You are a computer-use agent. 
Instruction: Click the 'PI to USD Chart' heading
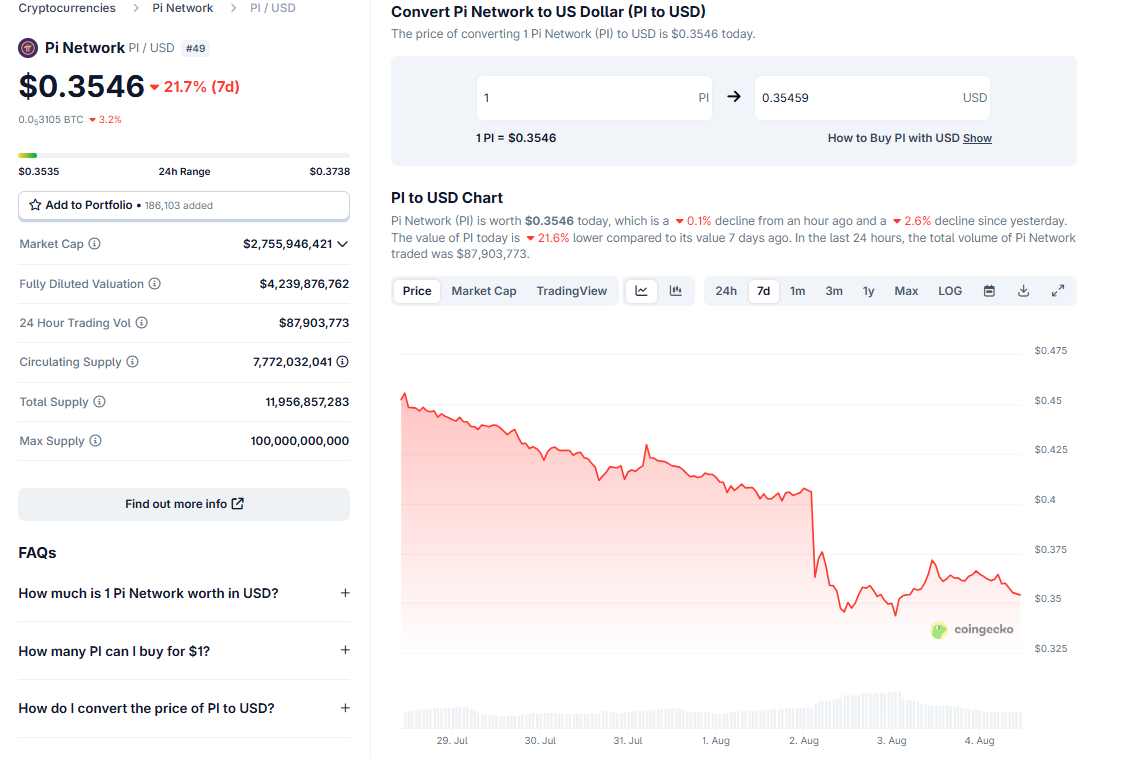click(x=446, y=198)
